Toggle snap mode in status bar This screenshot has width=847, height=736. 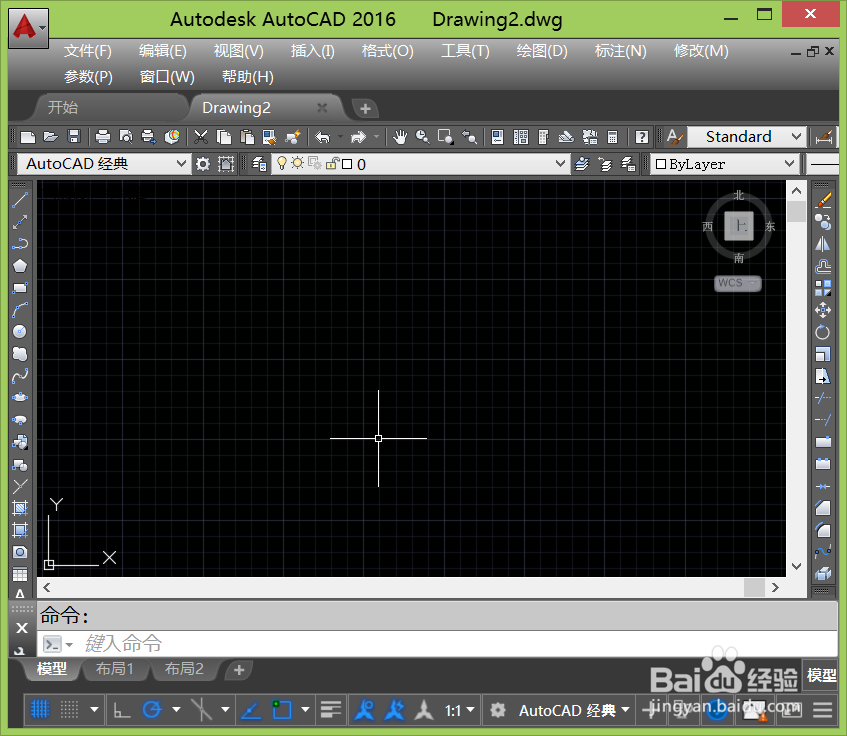pos(69,709)
